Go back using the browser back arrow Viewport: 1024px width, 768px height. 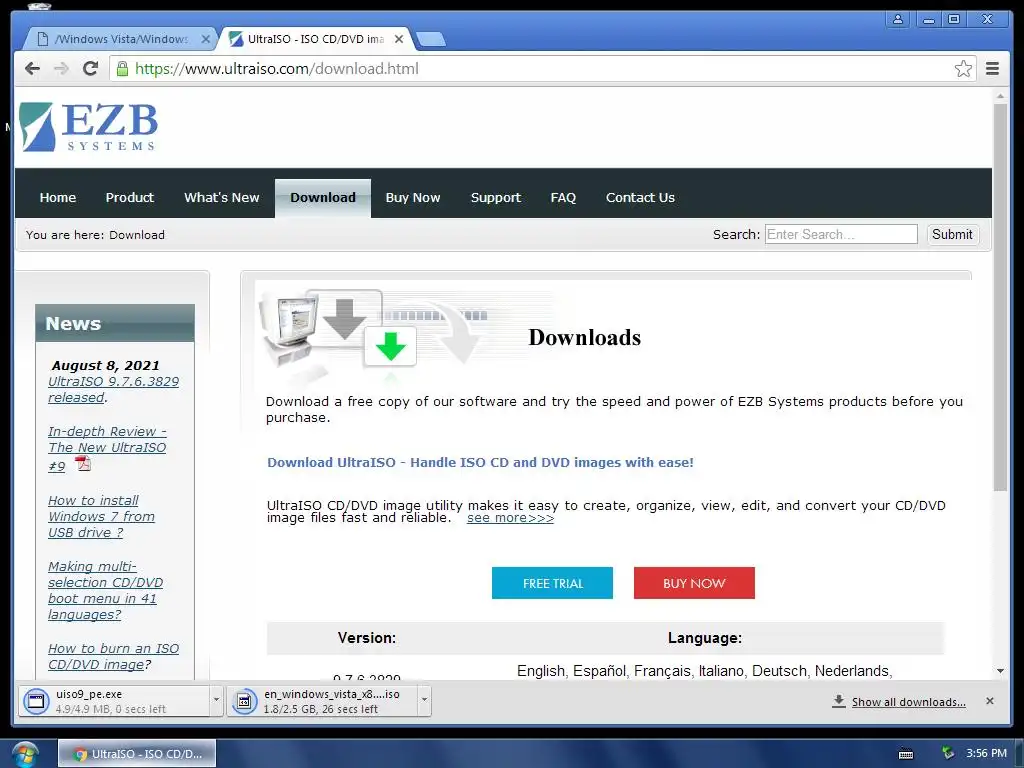coord(32,69)
